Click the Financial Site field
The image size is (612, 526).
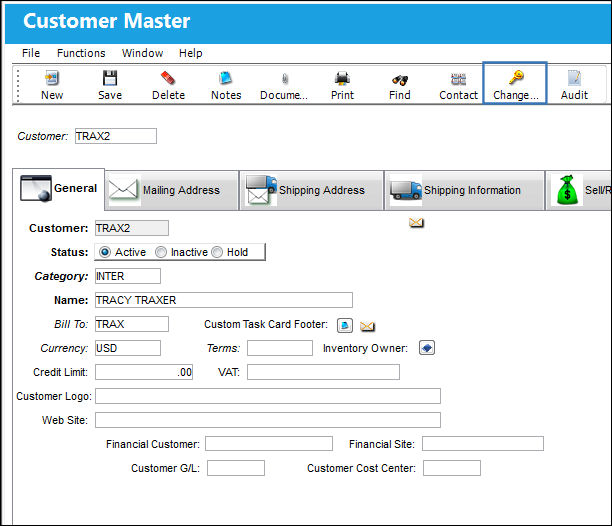[483, 444]
